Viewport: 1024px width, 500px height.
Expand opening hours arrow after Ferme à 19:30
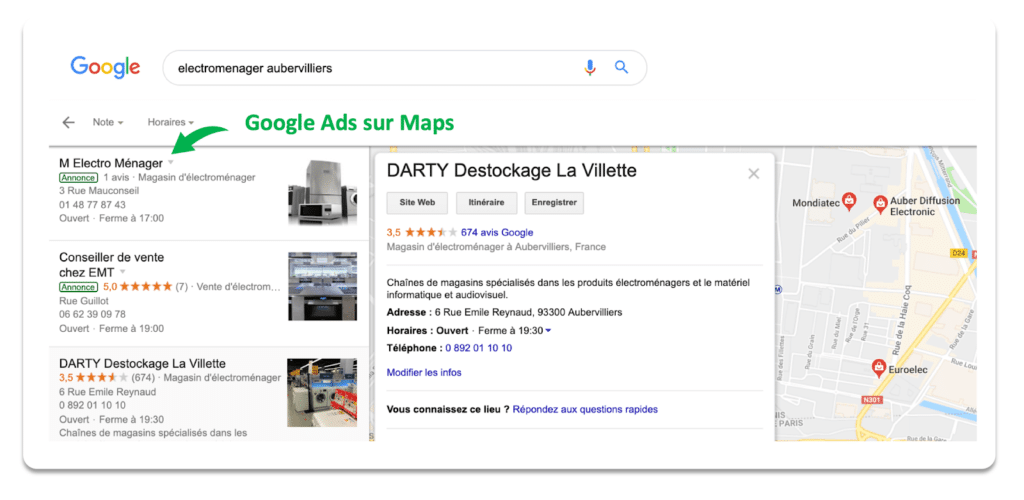548,331
